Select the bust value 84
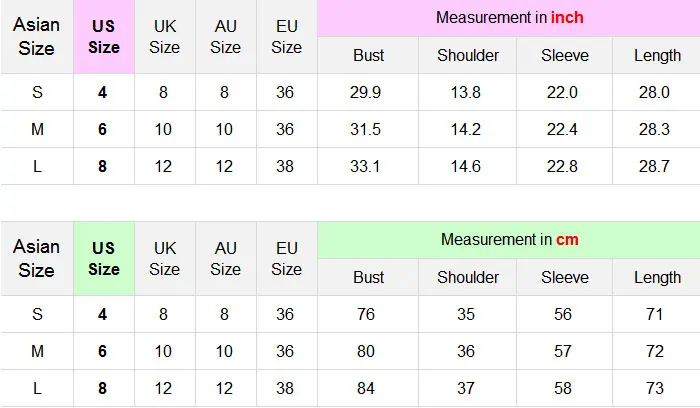Screen dimensions: 700x408 click(x=367, y=389)
